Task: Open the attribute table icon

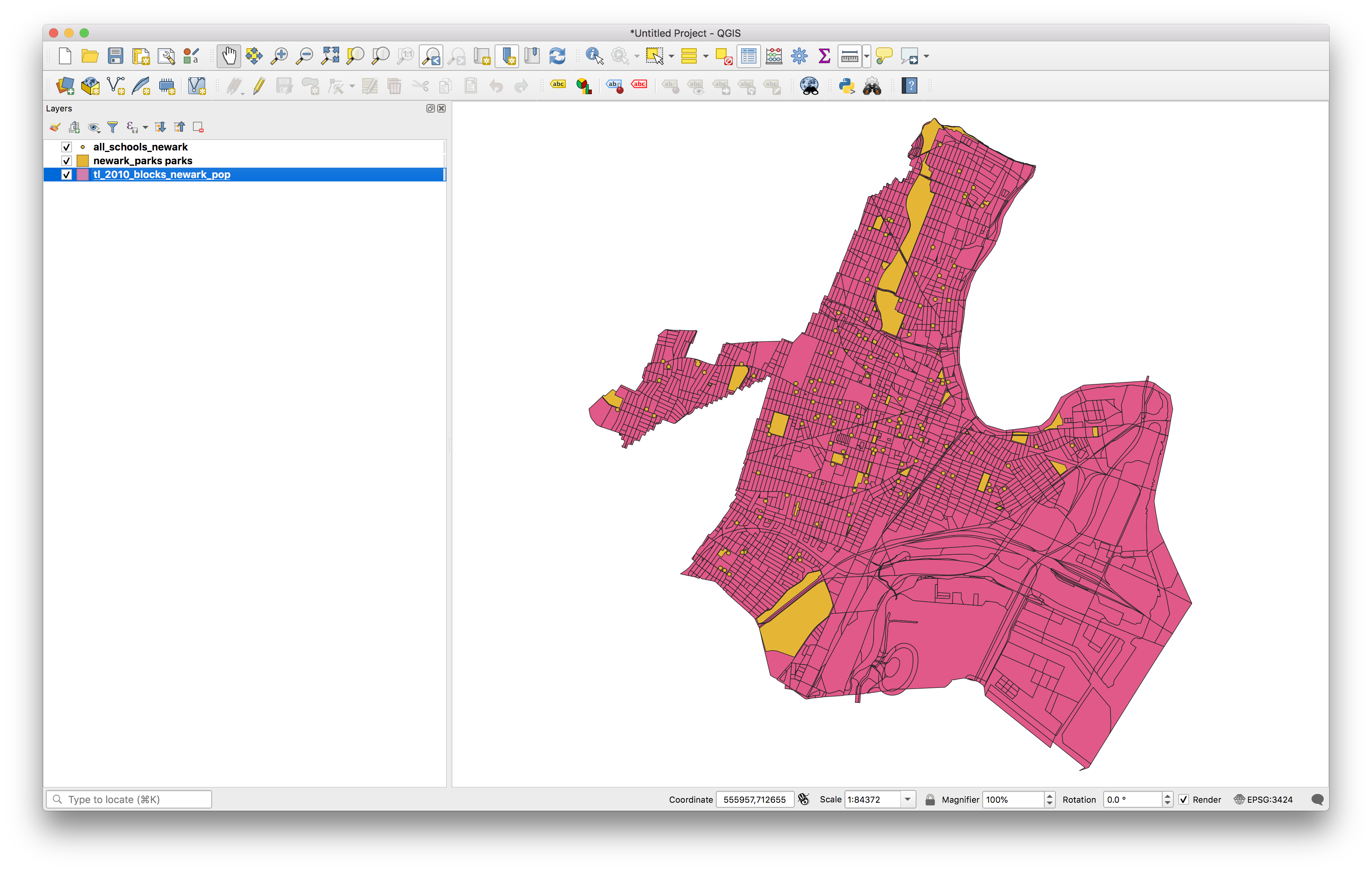Action: pyautogui.click(x=748, y=56)
